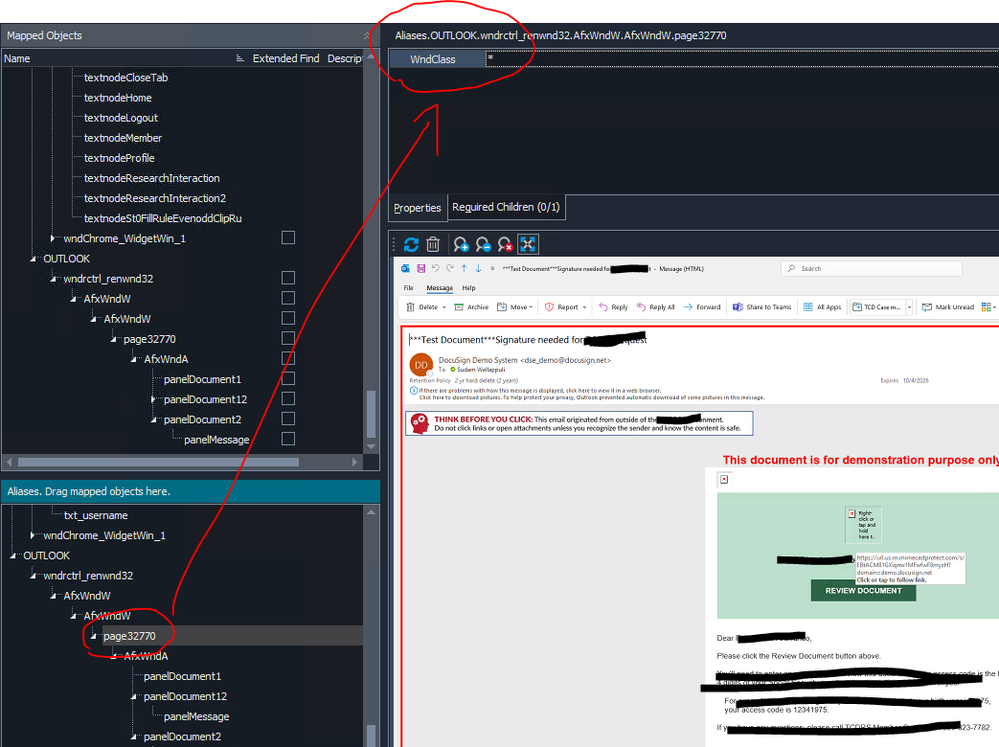Collapse OUTLOOK node in Aliases tree

pyautogui.click(x=13, y=556)
